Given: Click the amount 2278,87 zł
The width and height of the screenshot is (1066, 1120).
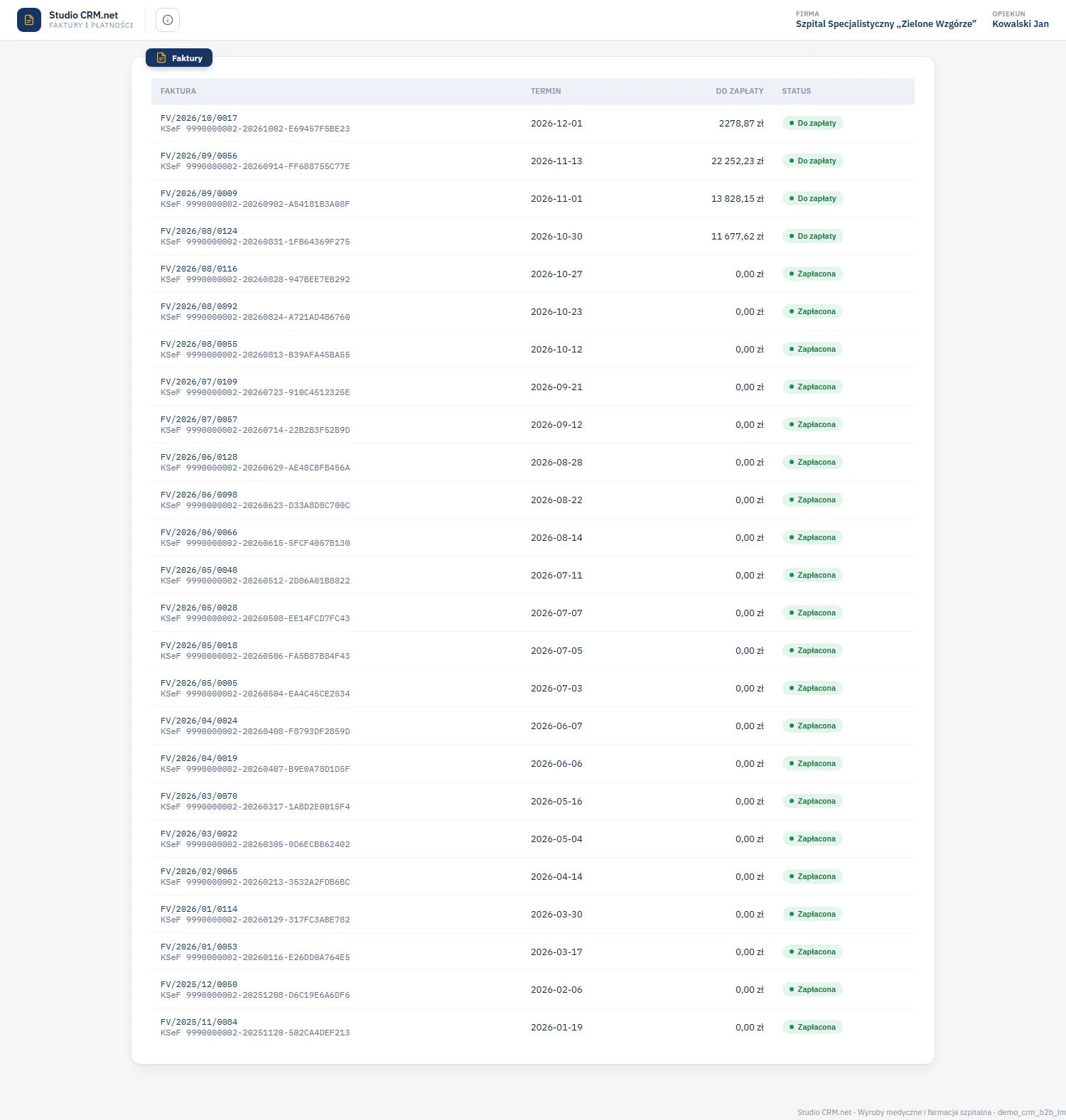Looking at the screenshot, I should pyautogui.click(x=741, y=123).
